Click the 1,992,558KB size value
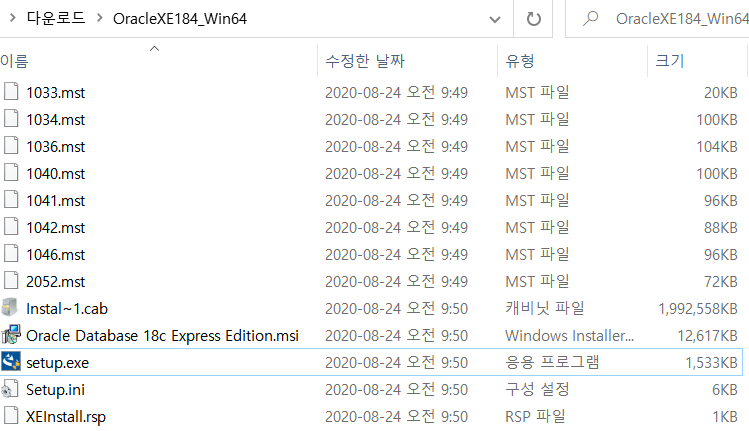Viewport: 749px width, 431px height. coord(698,309)
